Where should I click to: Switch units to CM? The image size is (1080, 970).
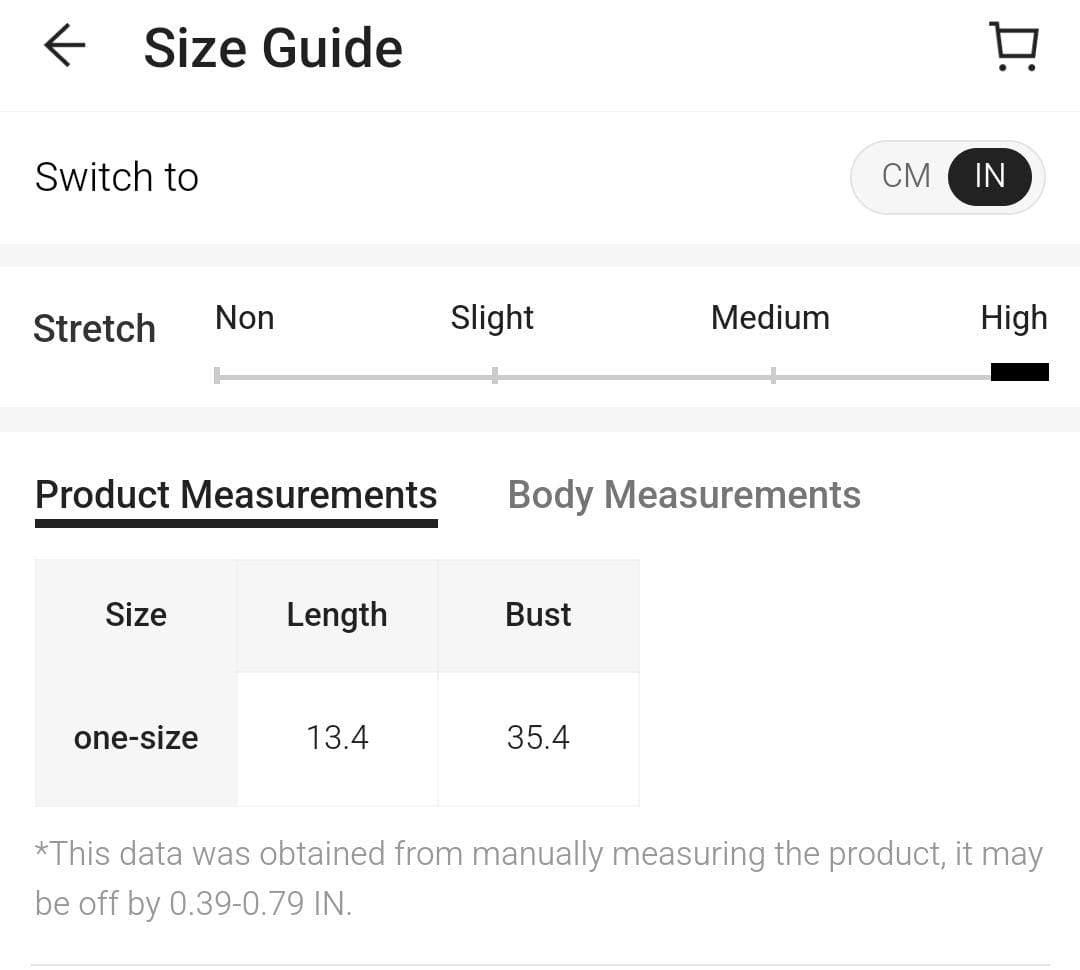click(x=906, y=176)
